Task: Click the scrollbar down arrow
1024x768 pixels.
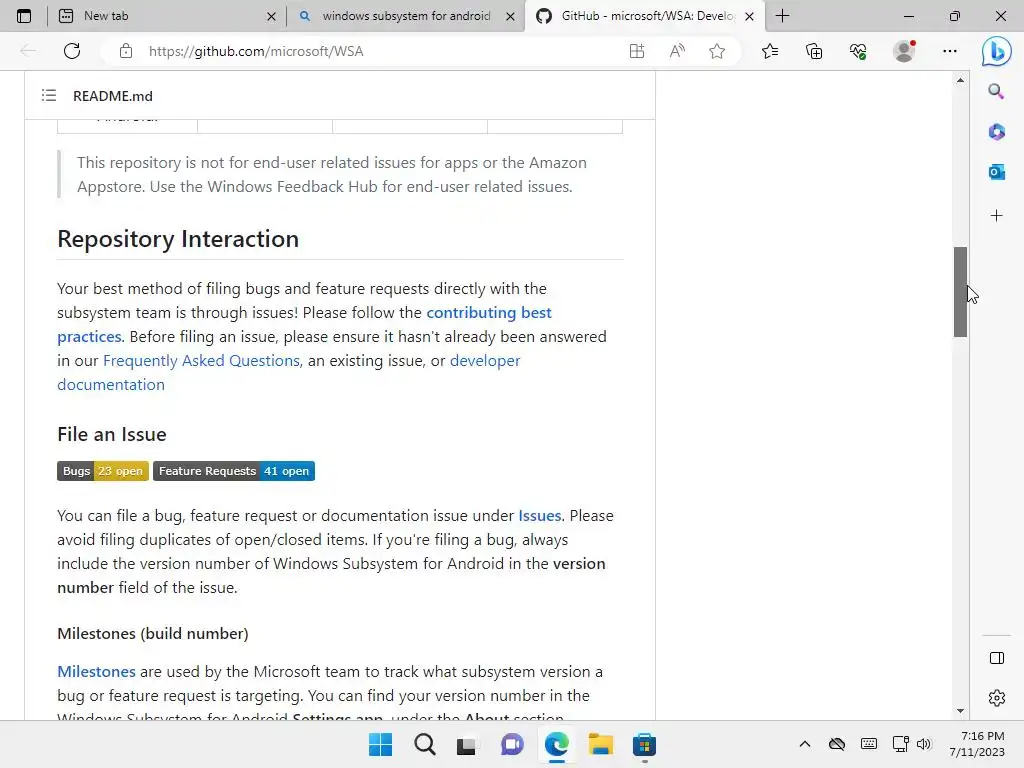Action: click(960, 711)
